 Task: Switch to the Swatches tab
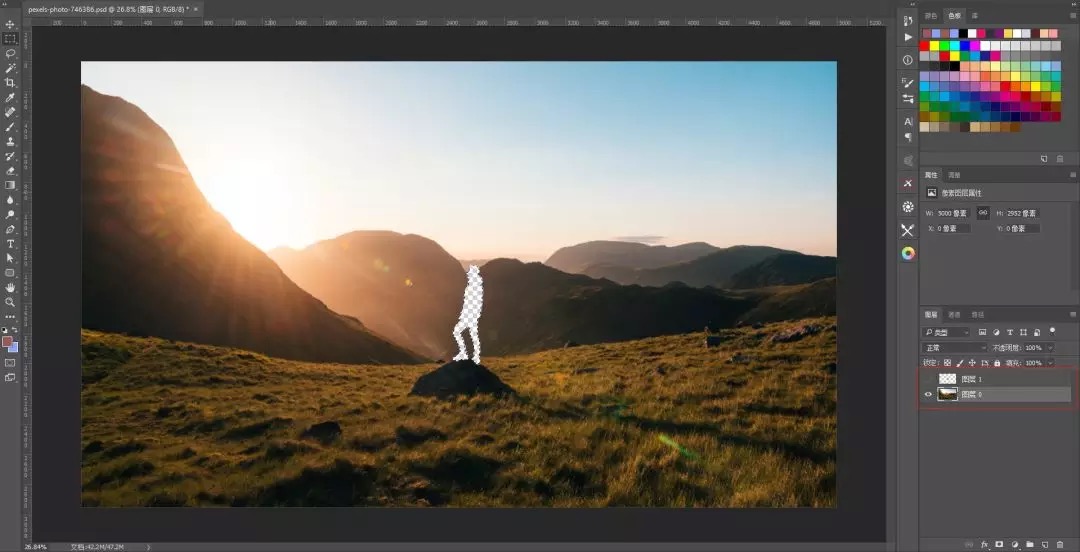(955, 16)
